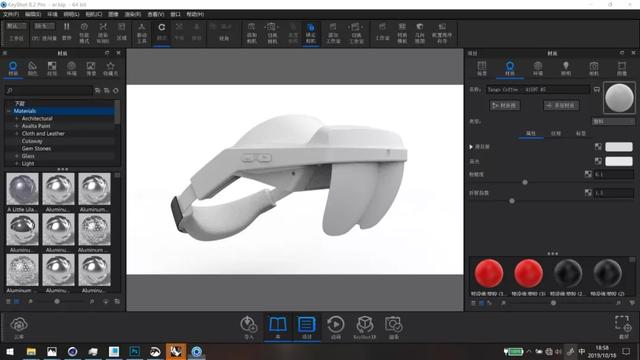640x360 pixels.
Task: Click the Multi-Material button
Action: tap(561, 105)
